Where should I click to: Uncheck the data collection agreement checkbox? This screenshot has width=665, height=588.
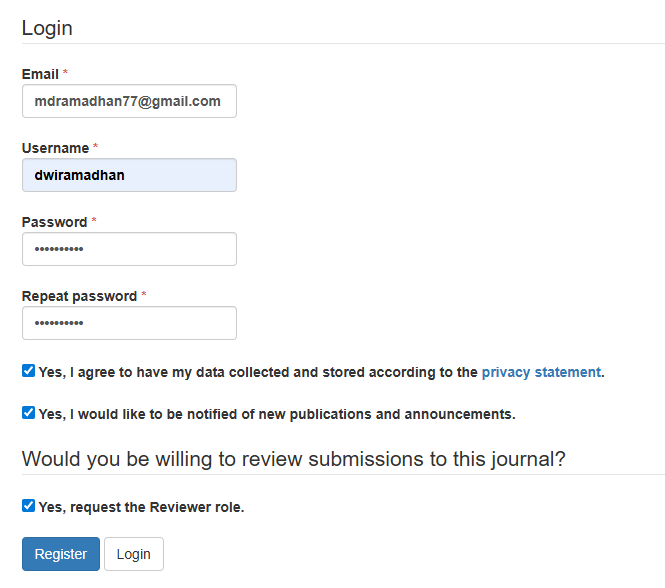pyautogui.click(x=28, y=371)
